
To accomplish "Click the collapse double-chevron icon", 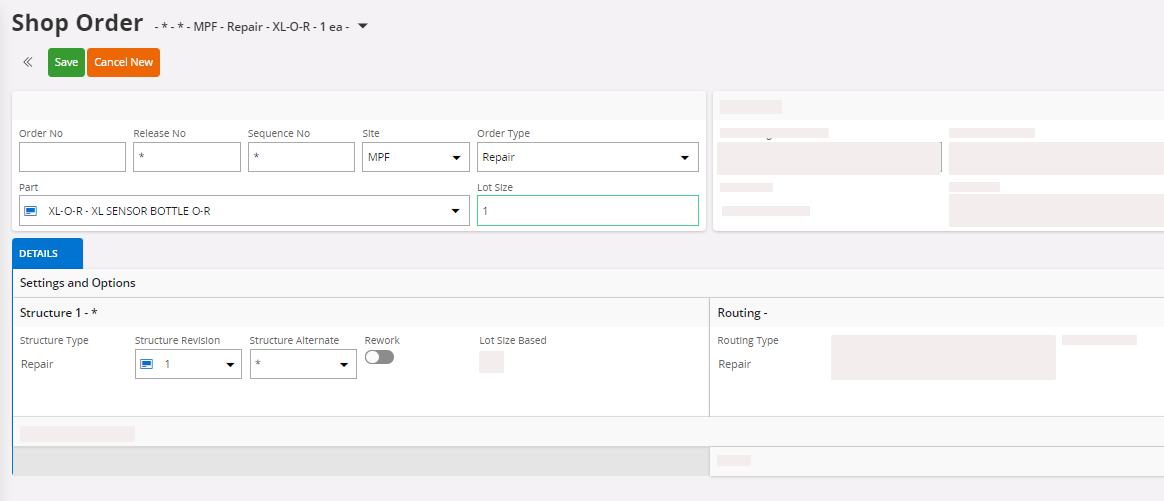I will (x=28, y=62).
